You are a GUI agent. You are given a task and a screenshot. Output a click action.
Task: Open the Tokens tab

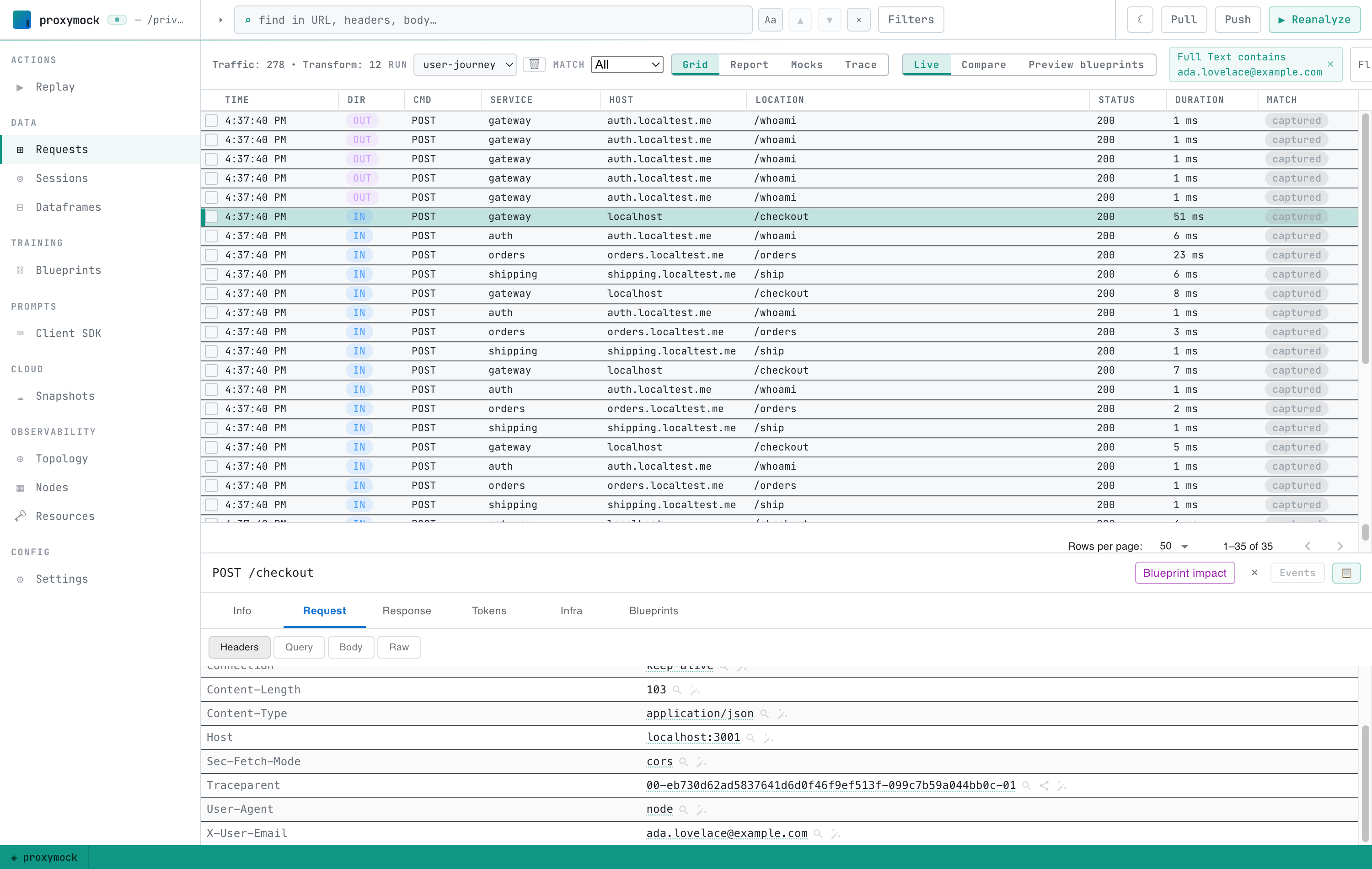coord(489,610)
